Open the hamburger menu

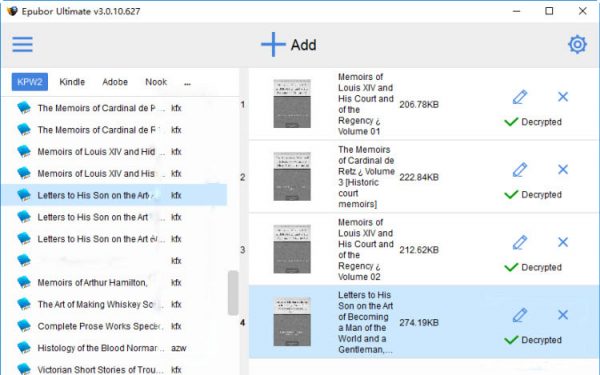22,44
